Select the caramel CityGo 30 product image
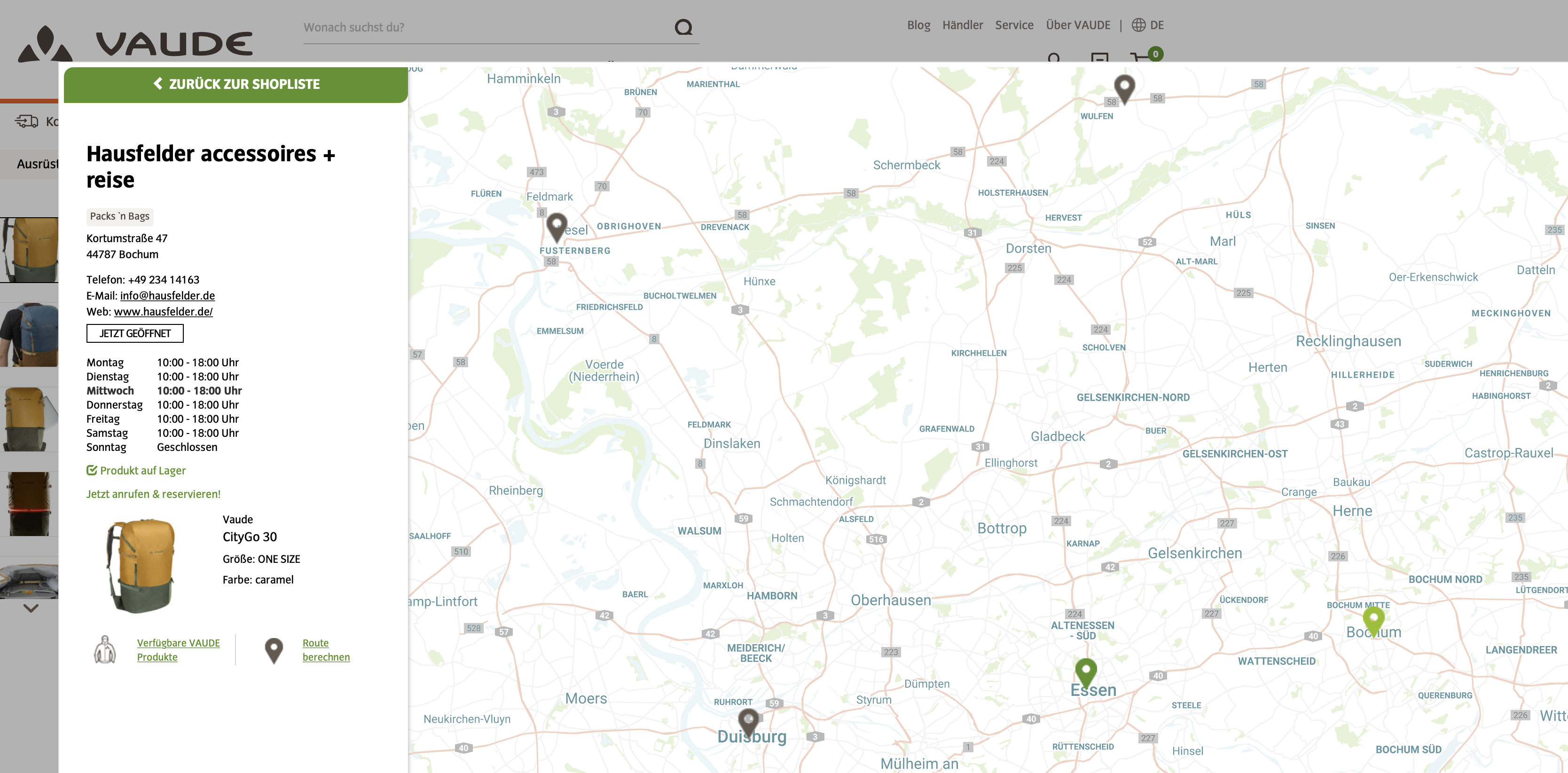This screenshot has height=773, width=1568. pyautogui.click(x=141, y=565)
